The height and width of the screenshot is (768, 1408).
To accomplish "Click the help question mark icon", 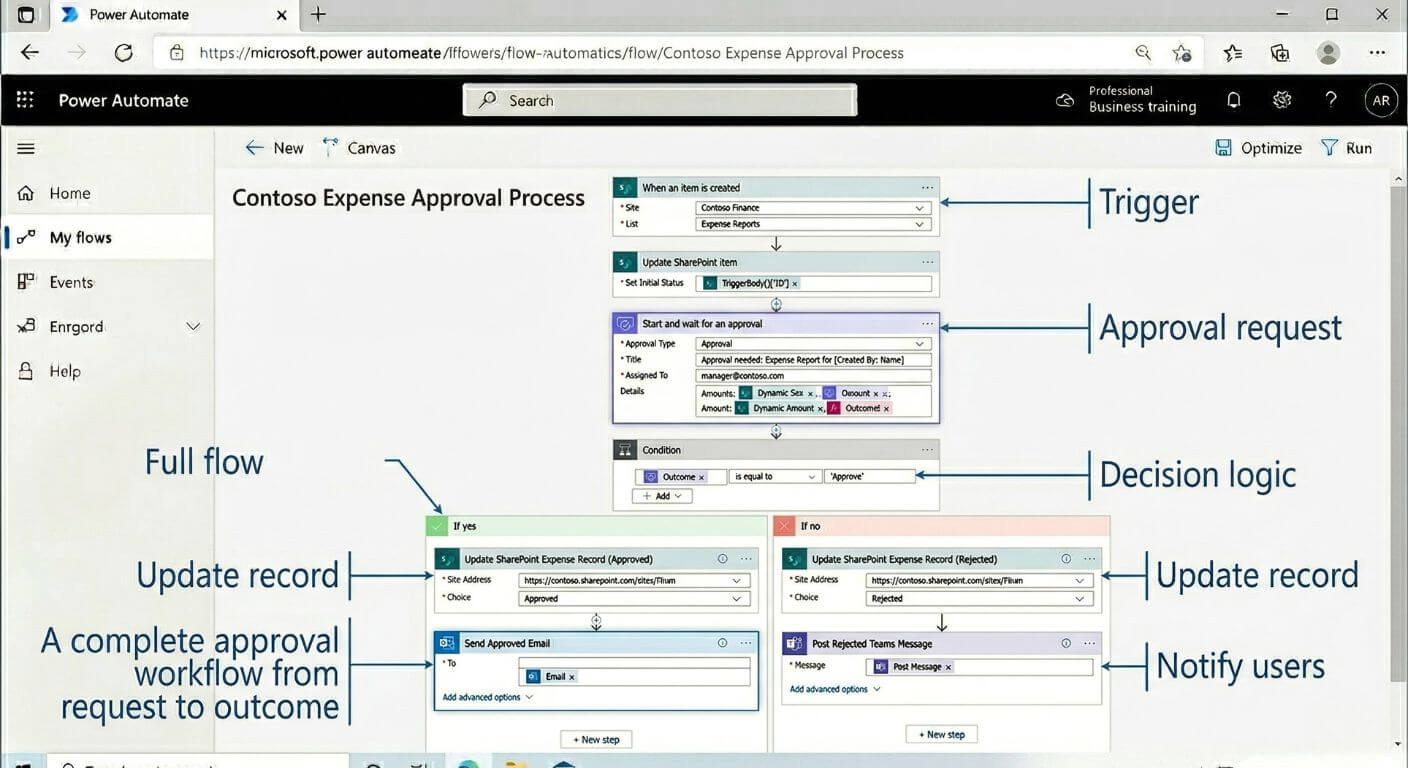I will click(1330, 100).
